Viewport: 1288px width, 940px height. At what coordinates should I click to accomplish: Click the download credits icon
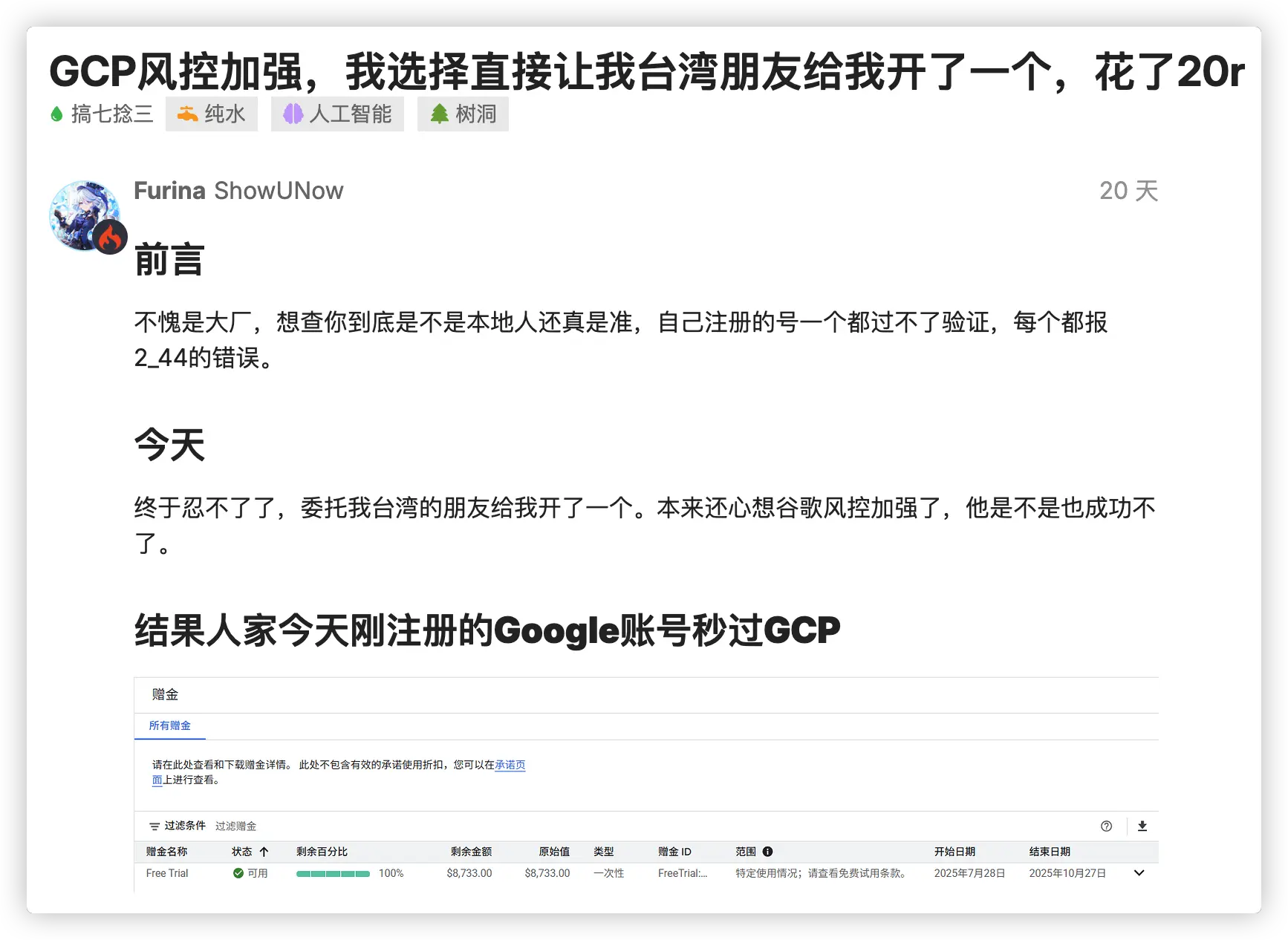point(1142,826)
